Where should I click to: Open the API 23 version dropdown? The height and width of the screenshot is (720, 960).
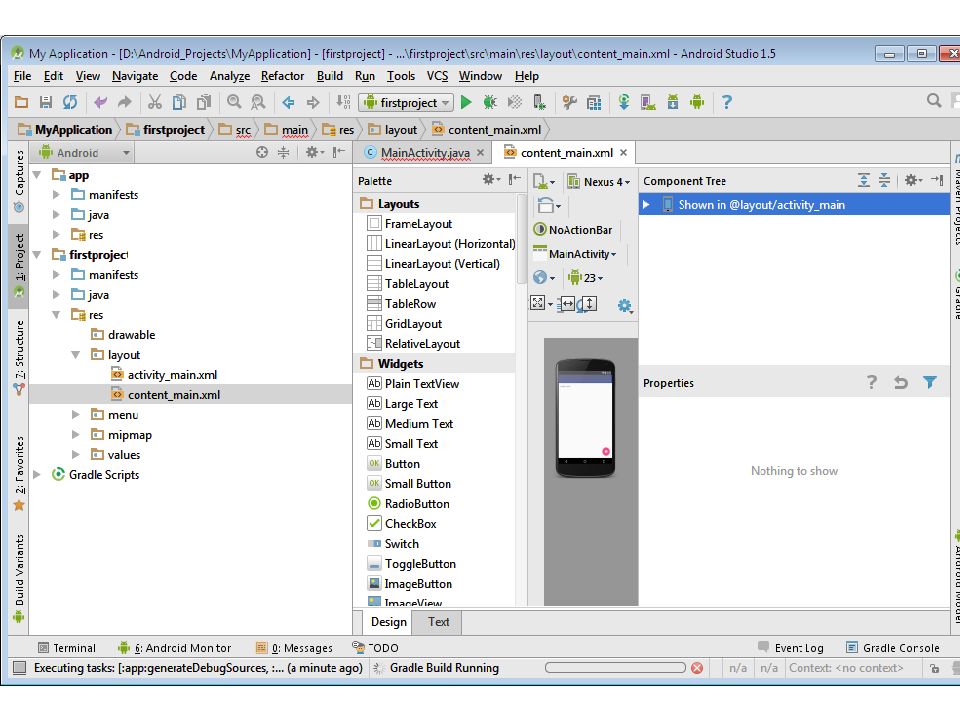coord(585,278)
